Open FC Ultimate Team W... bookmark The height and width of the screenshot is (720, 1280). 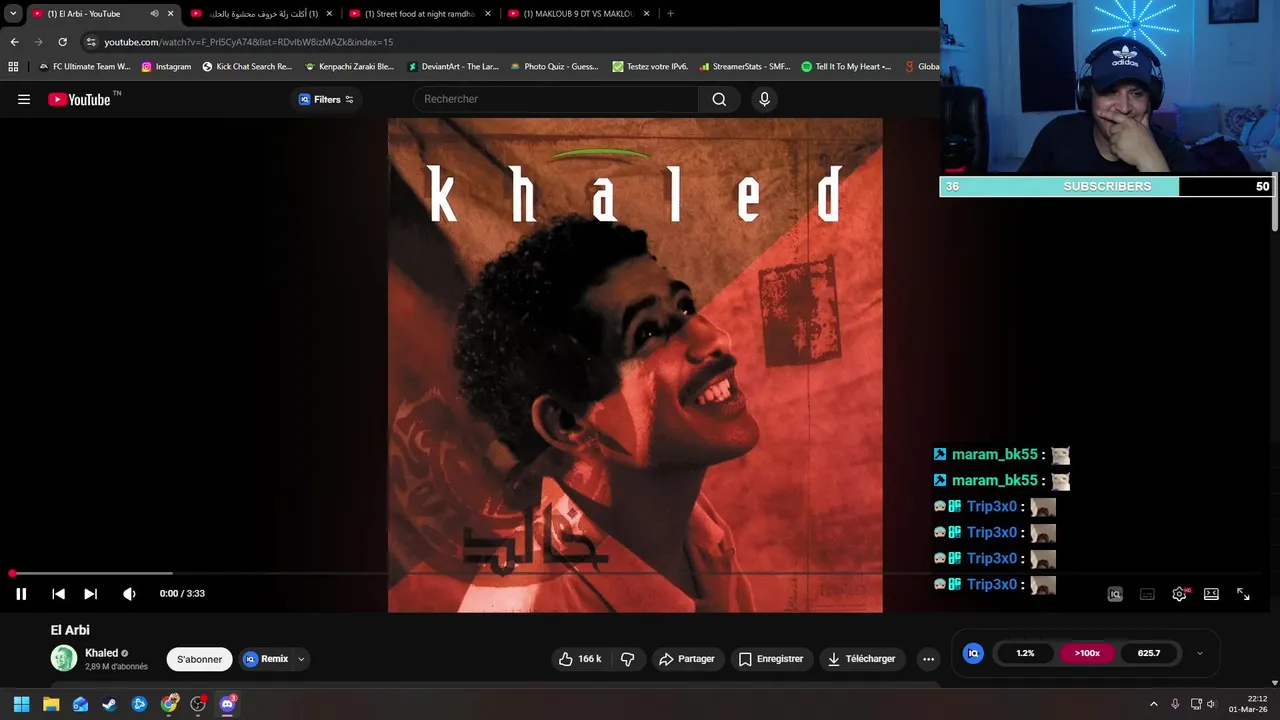(84, 67)
